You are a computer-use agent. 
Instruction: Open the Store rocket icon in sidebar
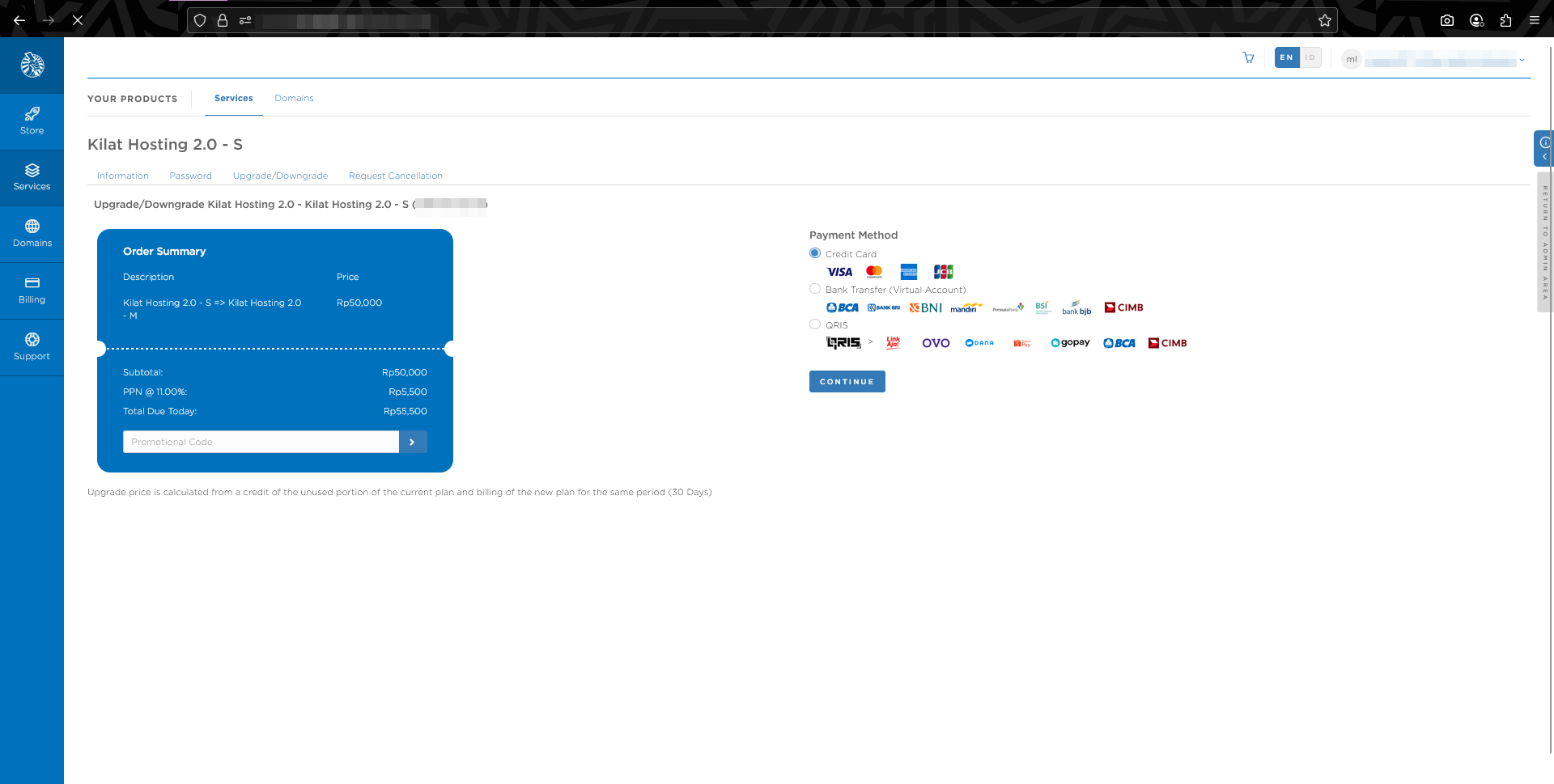click(32, 114)
